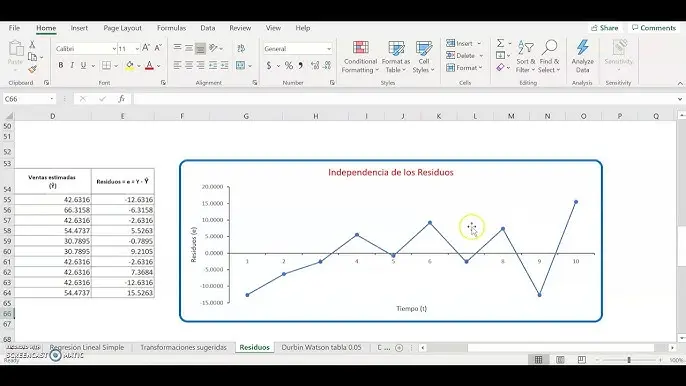Open the Format cells menu

[464, 68]
